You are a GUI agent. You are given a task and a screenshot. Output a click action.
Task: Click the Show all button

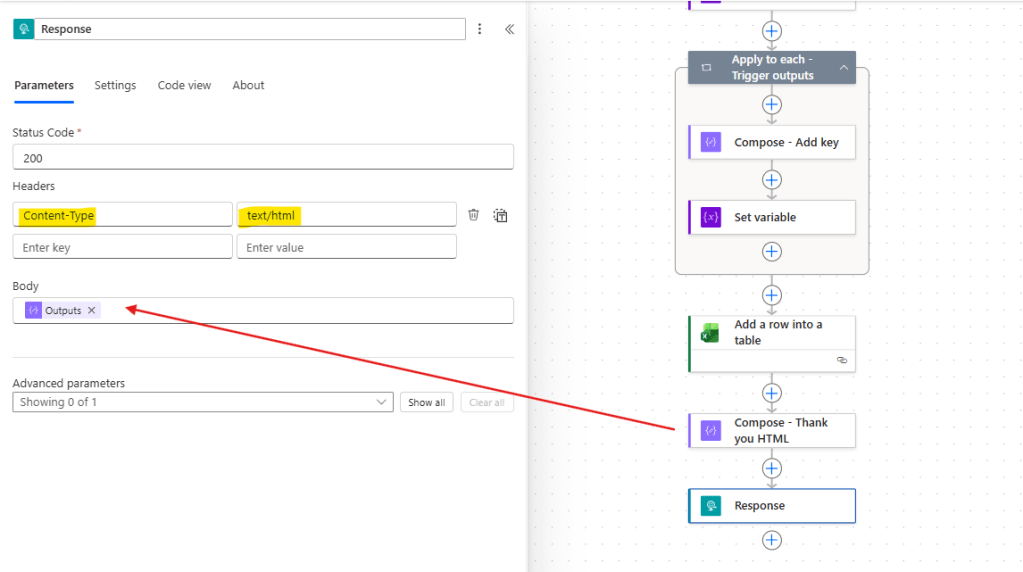click(x=427, y=402)
